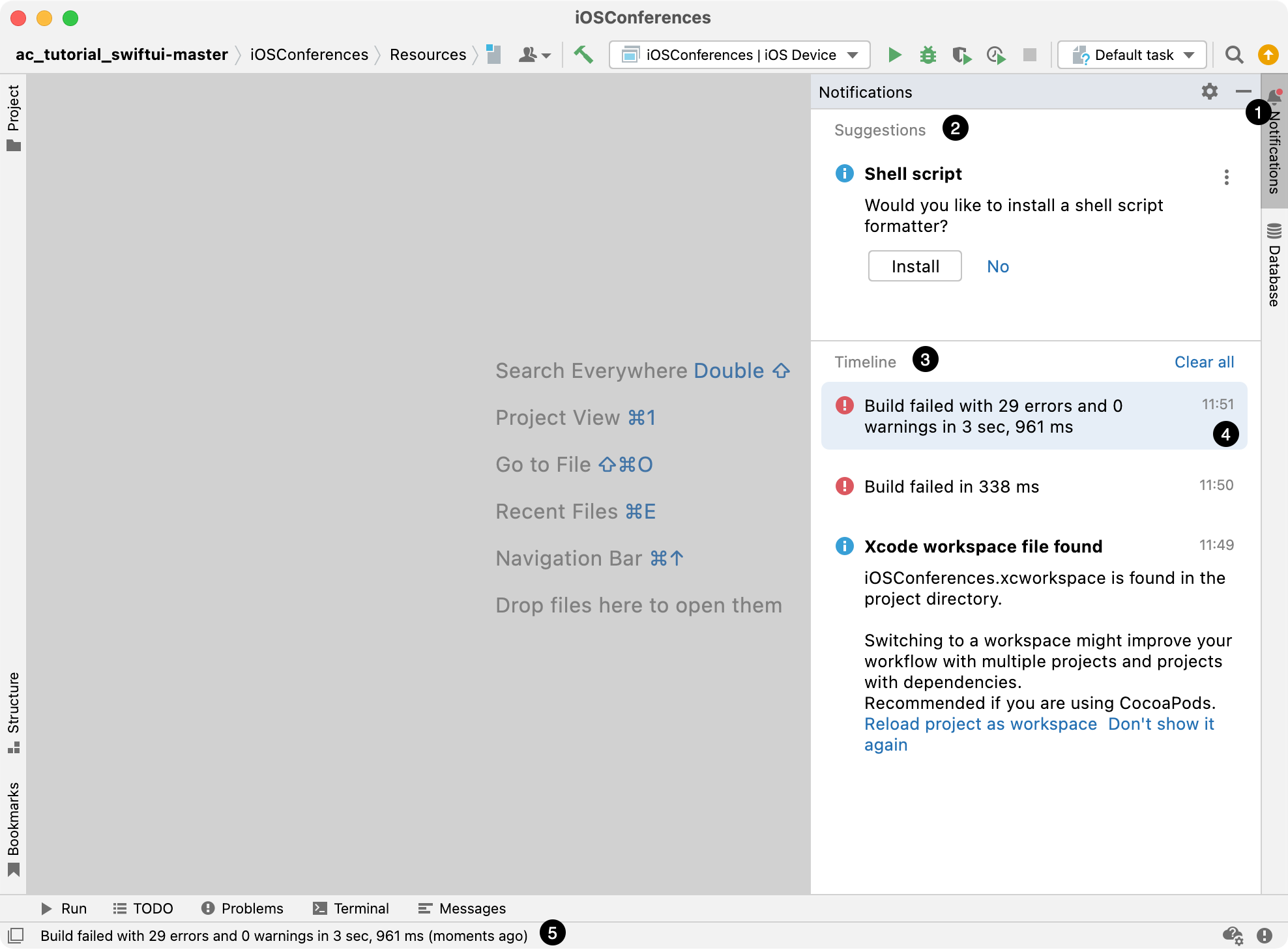This screenshot has width=1288, height=950.
Task: Click Reload project as workspace link
Action: pyautogui.click(x=980, y=724)
